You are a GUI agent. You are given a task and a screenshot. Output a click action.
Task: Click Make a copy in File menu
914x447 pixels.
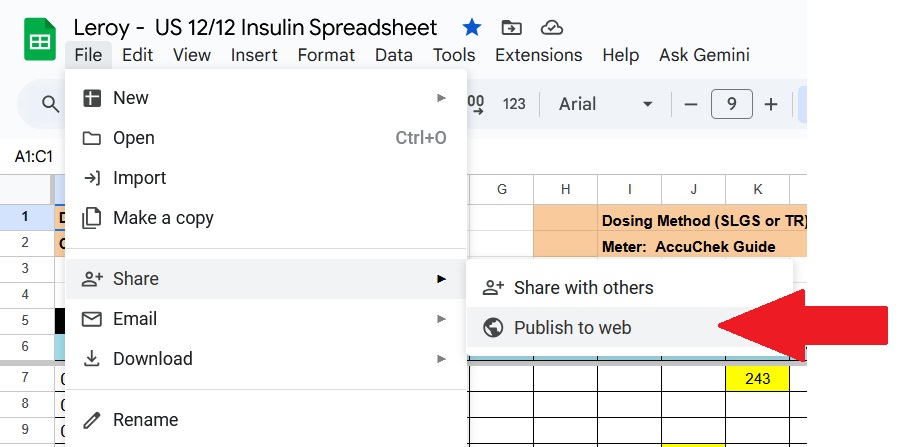pyautogui.click(x=163, y=218)
